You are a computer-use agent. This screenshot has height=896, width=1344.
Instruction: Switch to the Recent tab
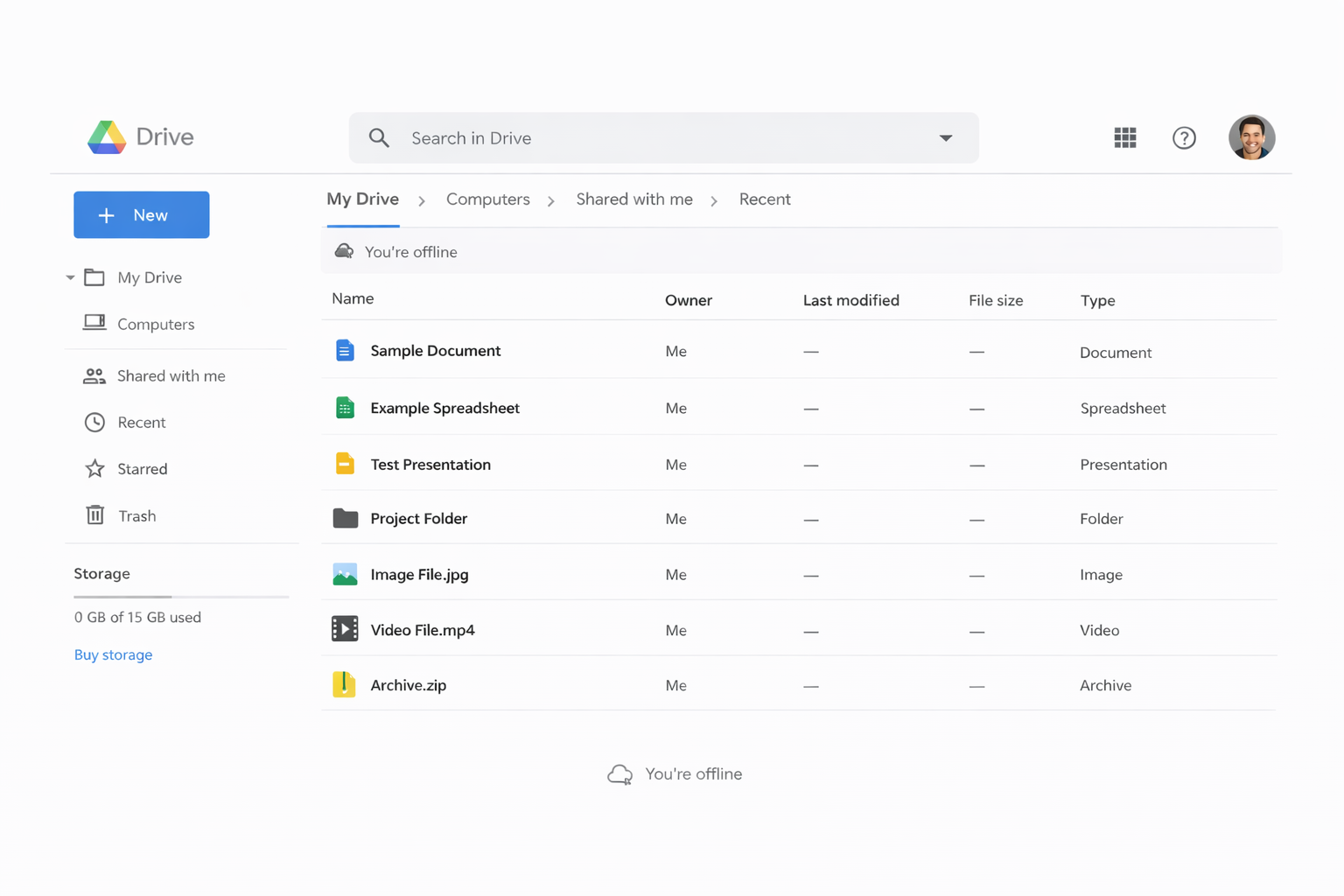764,199
